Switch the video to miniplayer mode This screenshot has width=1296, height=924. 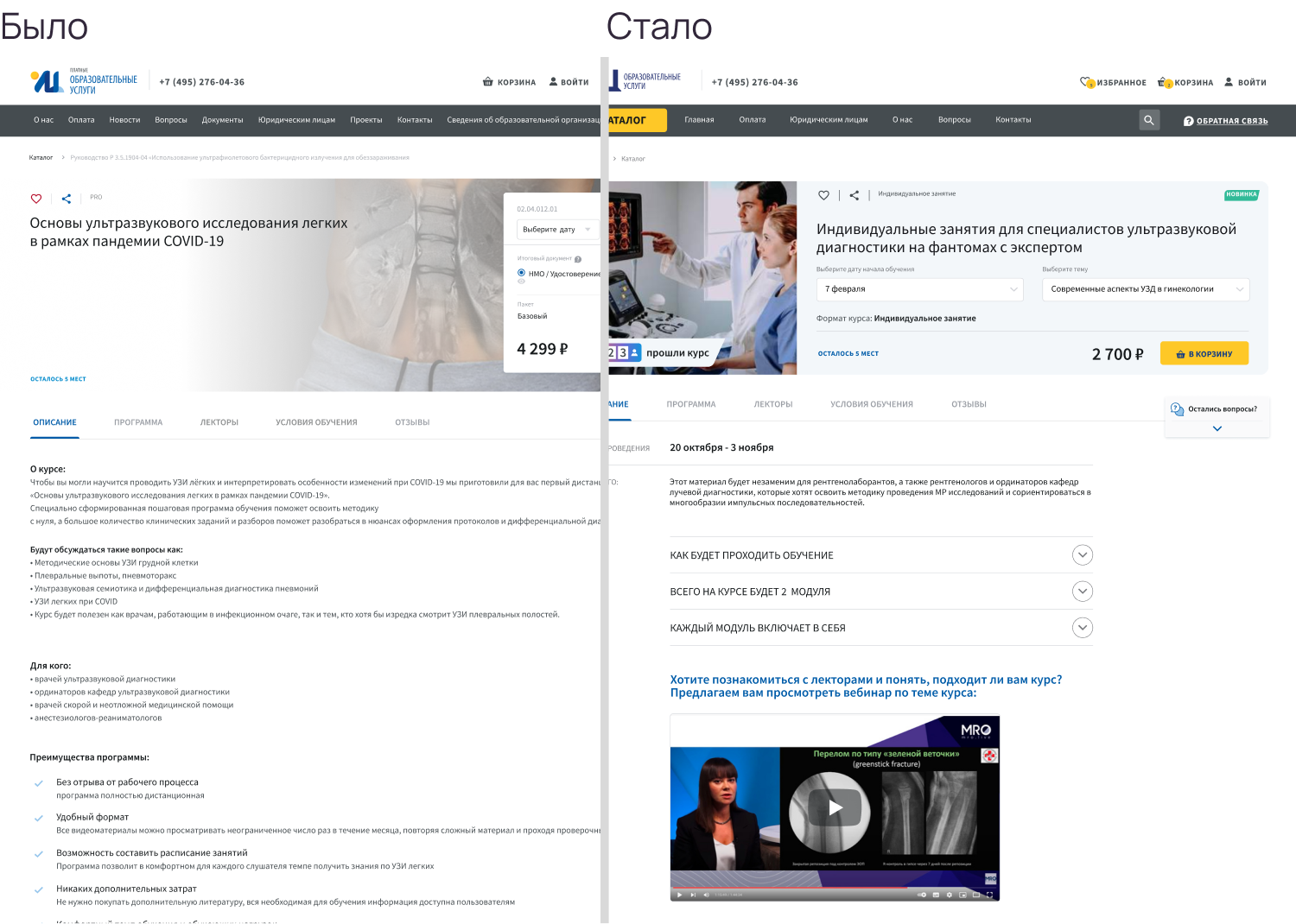(x=962, y=895)
